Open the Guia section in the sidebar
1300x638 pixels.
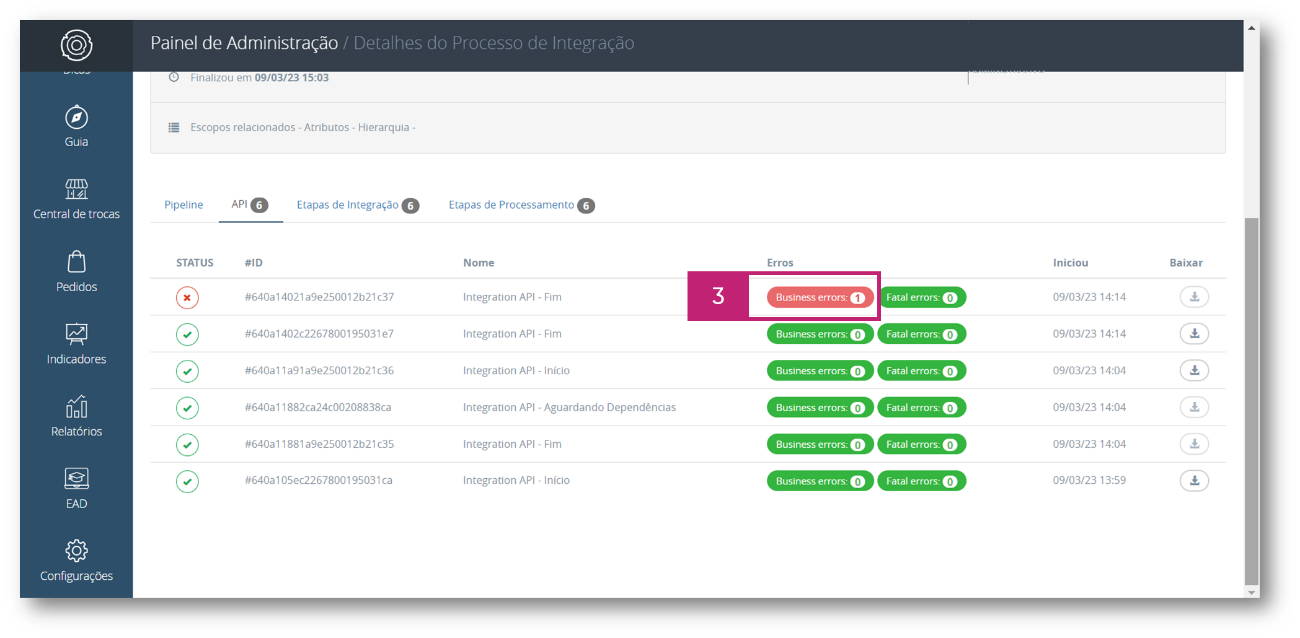[x=76, y=125]
